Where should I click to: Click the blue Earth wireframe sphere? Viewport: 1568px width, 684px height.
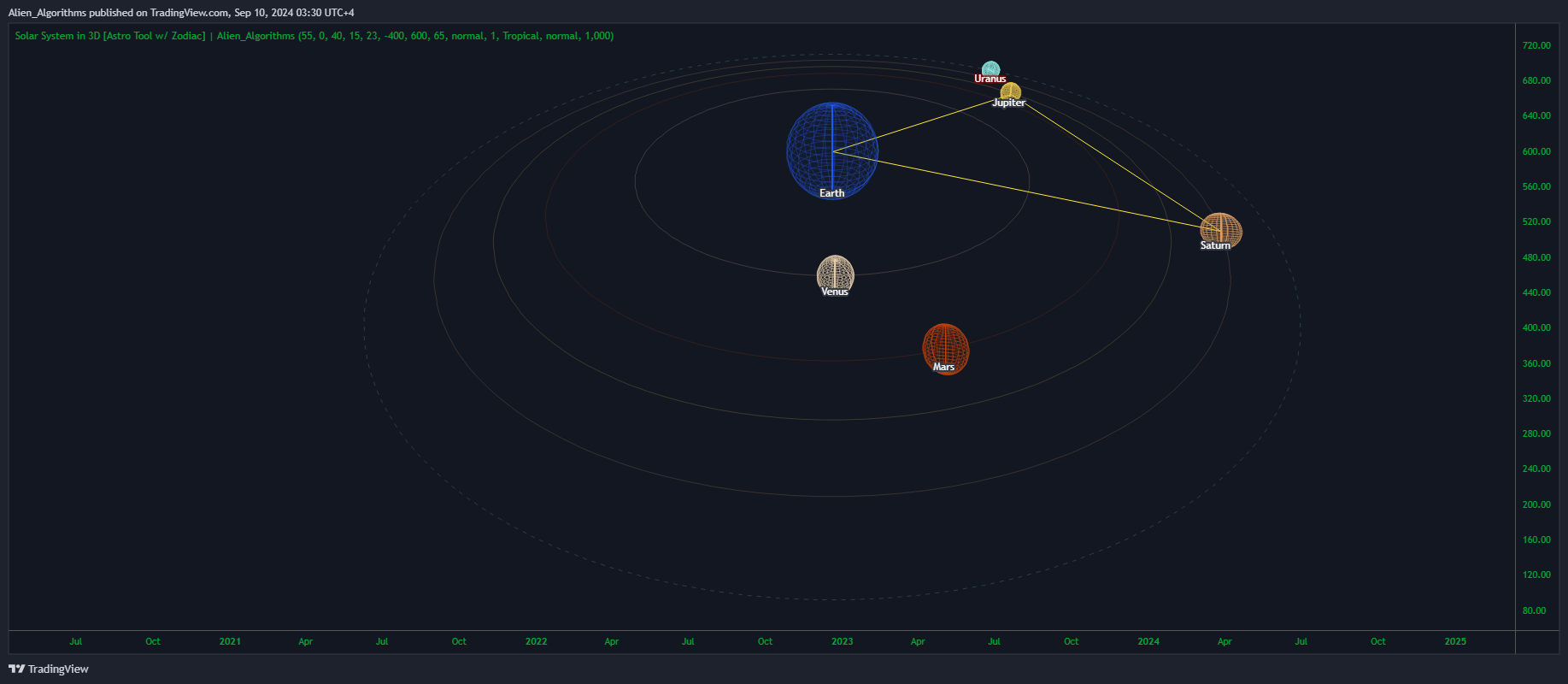coord(831,150)
